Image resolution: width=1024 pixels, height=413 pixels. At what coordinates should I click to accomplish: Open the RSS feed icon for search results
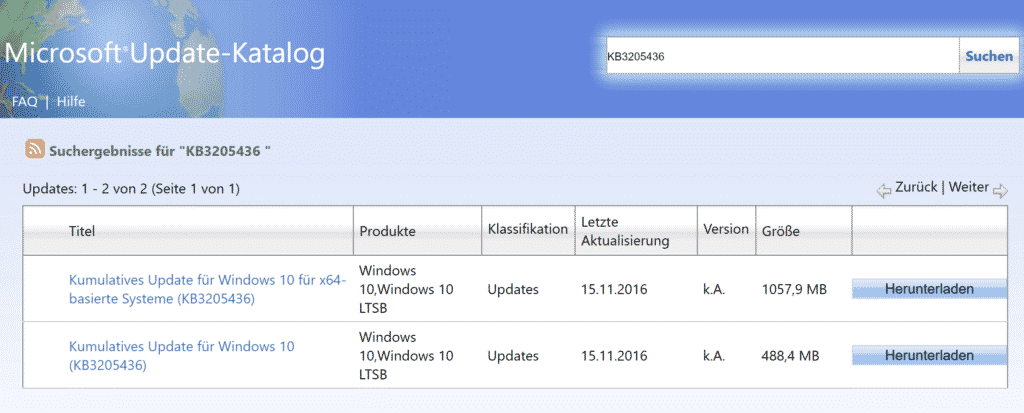click(35, 150)
